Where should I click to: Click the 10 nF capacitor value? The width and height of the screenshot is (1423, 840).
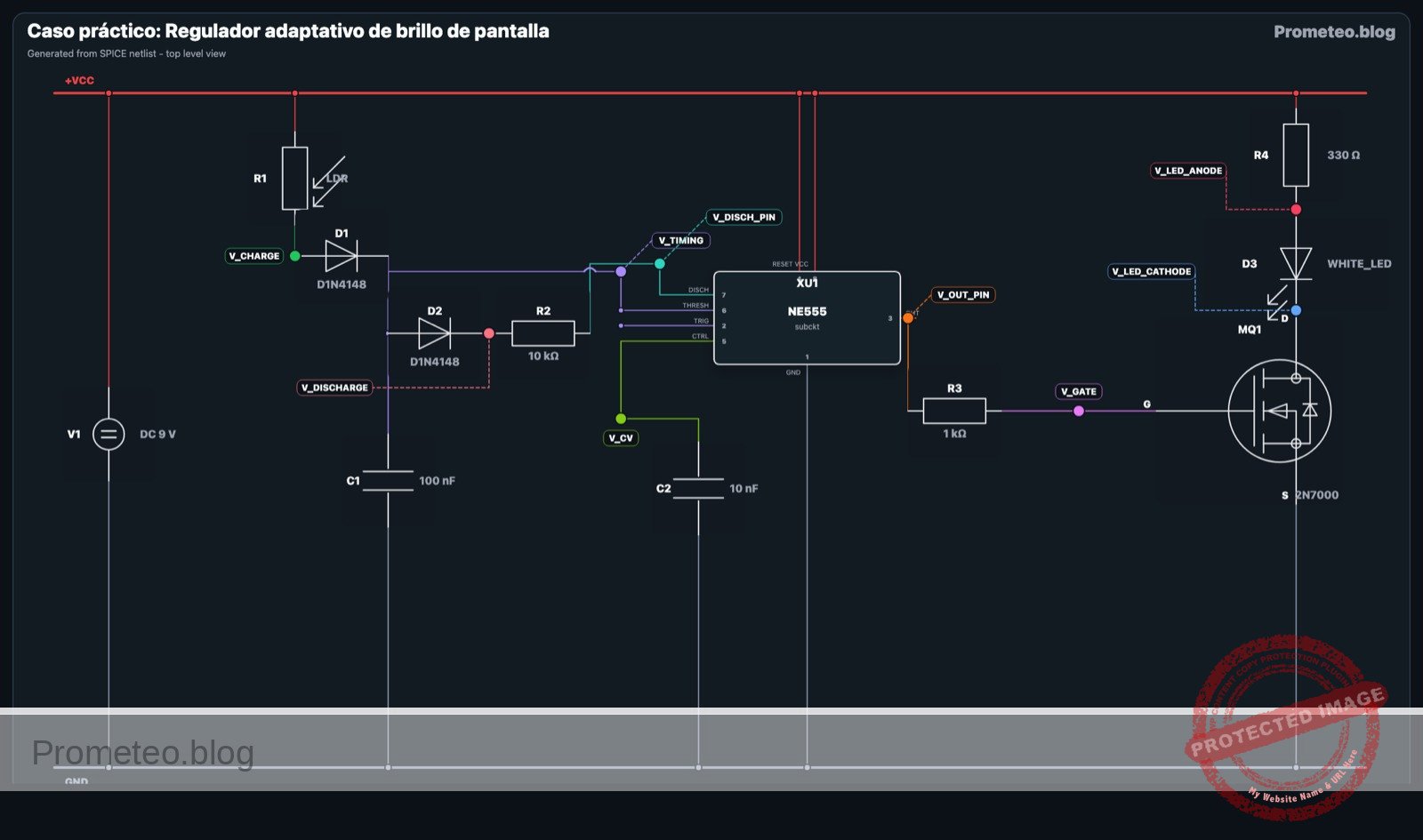pyautogui.click(x=744, y=489)
